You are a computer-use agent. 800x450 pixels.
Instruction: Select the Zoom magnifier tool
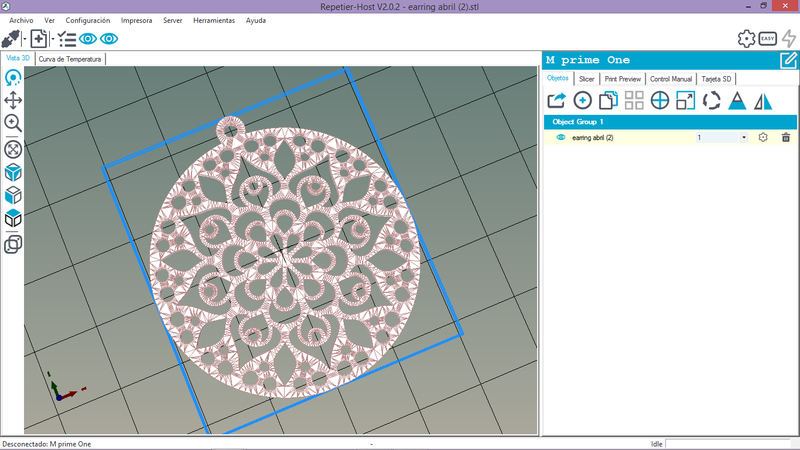pyautogui.click(x=14, y=123)
